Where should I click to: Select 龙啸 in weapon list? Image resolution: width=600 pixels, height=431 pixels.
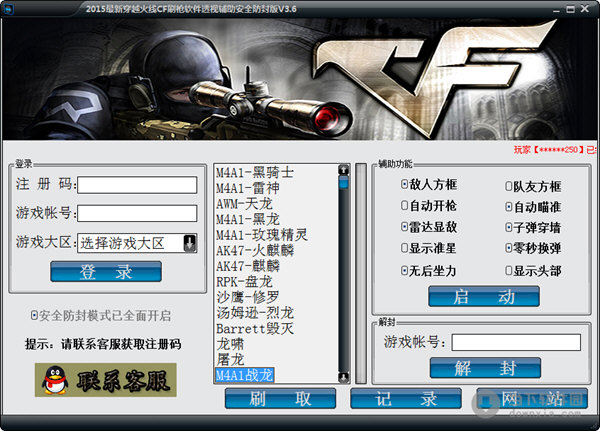click(230, 344)
